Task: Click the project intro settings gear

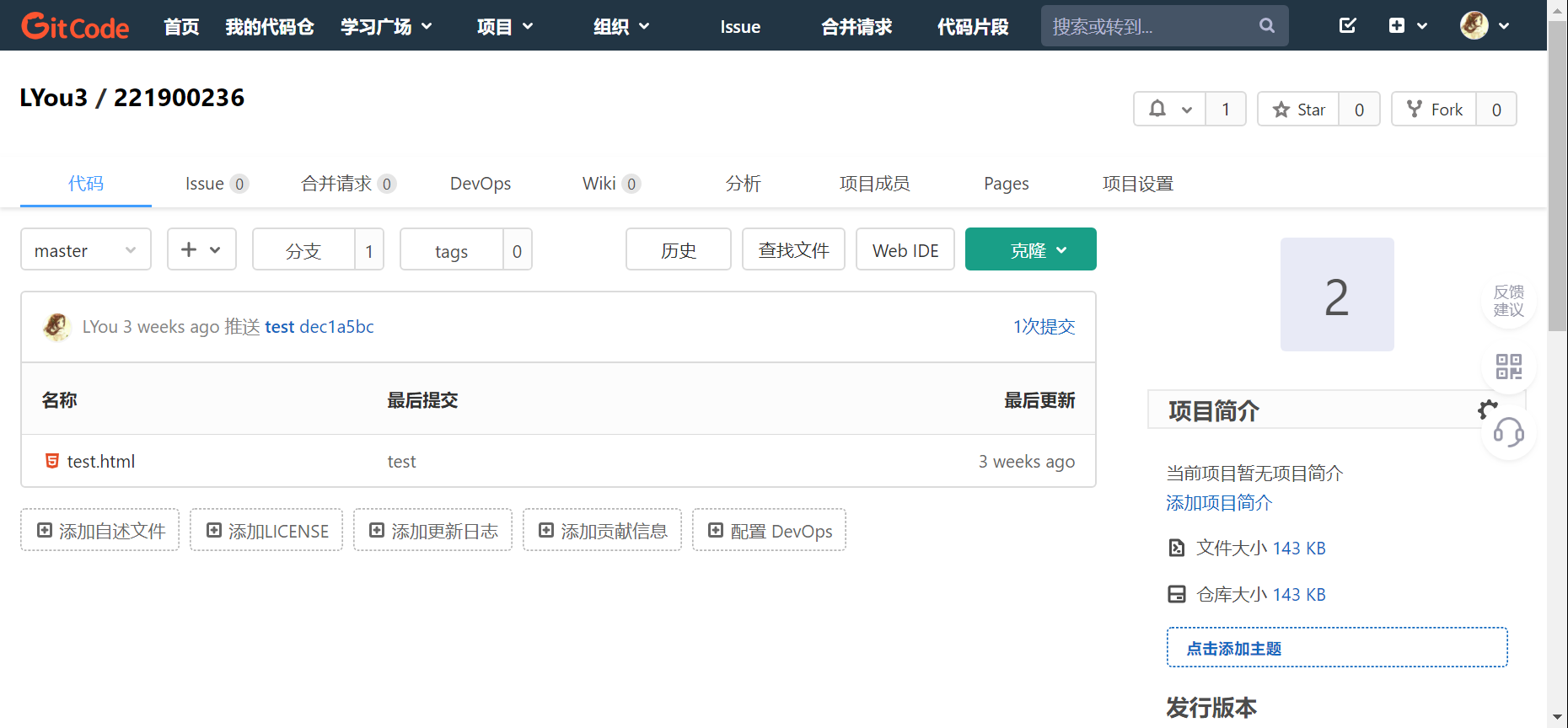Action: 1487,409
